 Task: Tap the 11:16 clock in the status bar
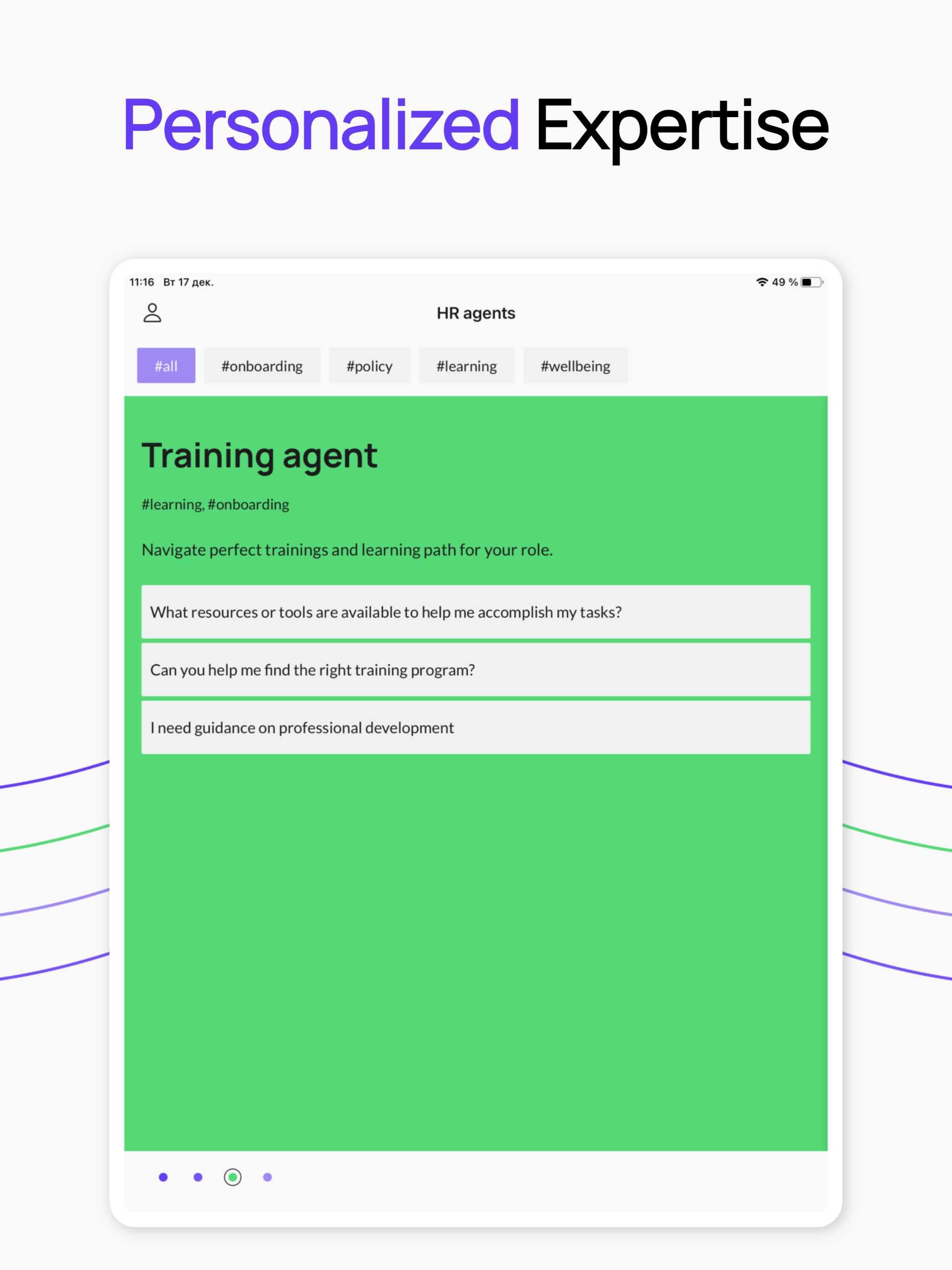click(142, 282)
